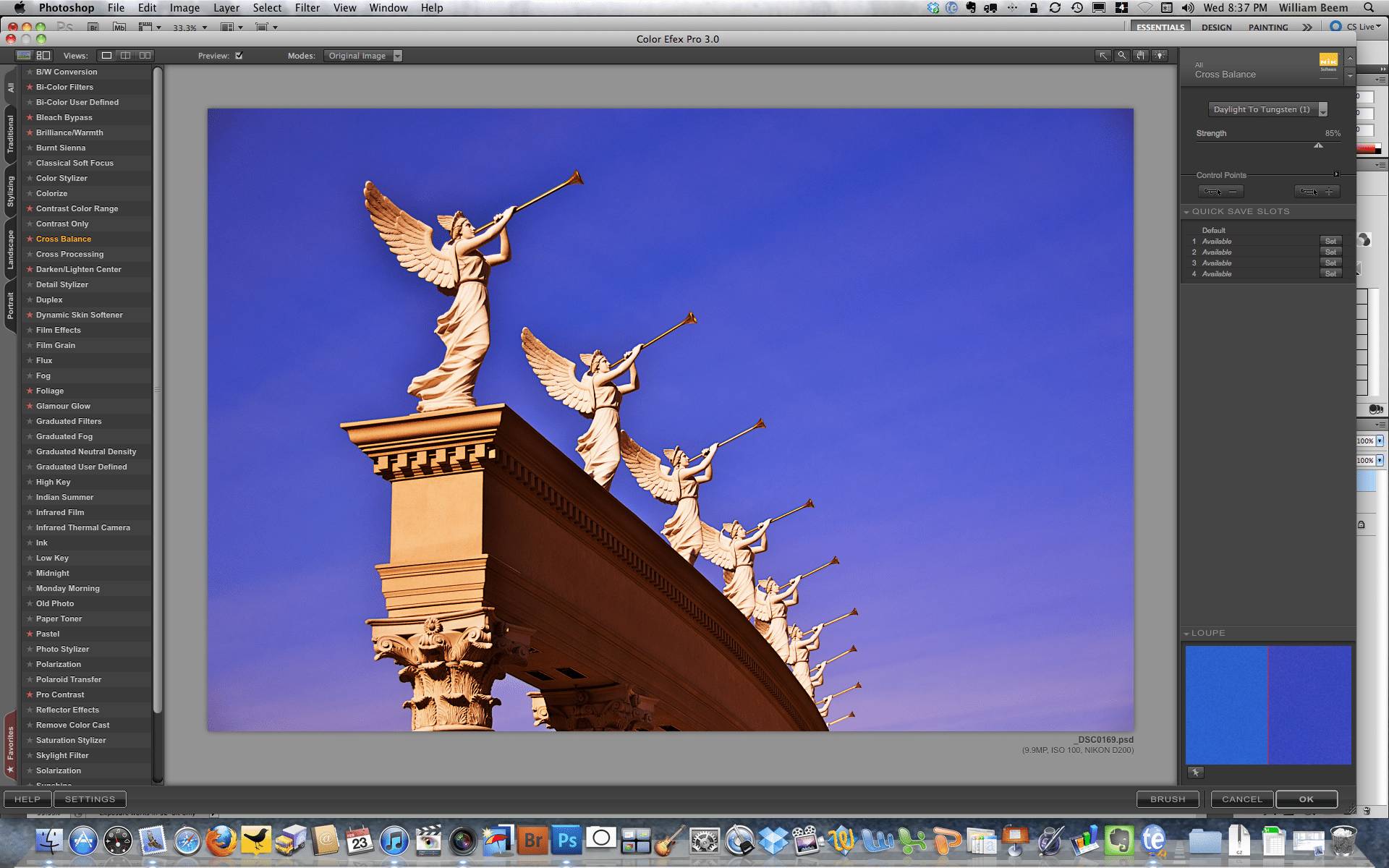
Task: Switch to the Traditional filter tab
Action: 10,135
